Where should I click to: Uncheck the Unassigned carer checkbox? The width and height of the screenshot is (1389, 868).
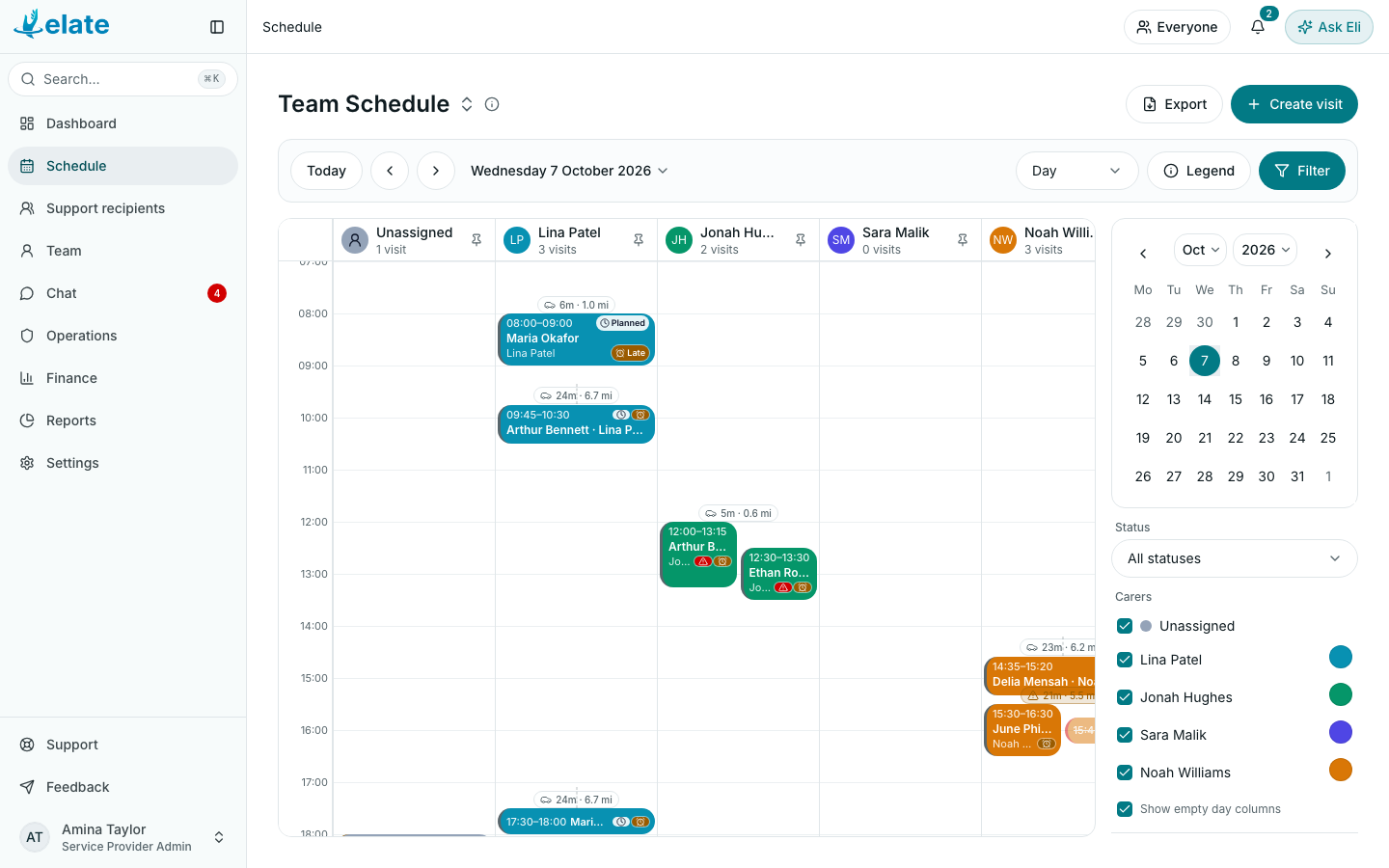1125,626
